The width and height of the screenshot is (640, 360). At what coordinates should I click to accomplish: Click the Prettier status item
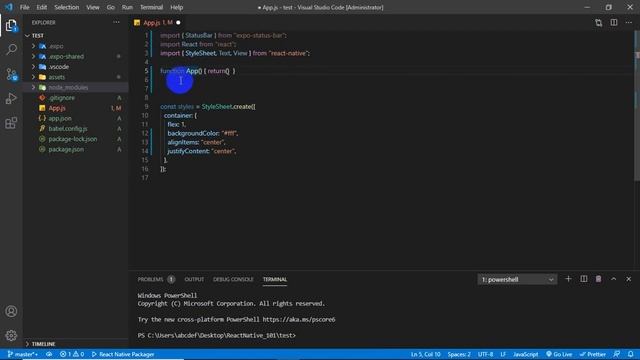click(593, 354)
